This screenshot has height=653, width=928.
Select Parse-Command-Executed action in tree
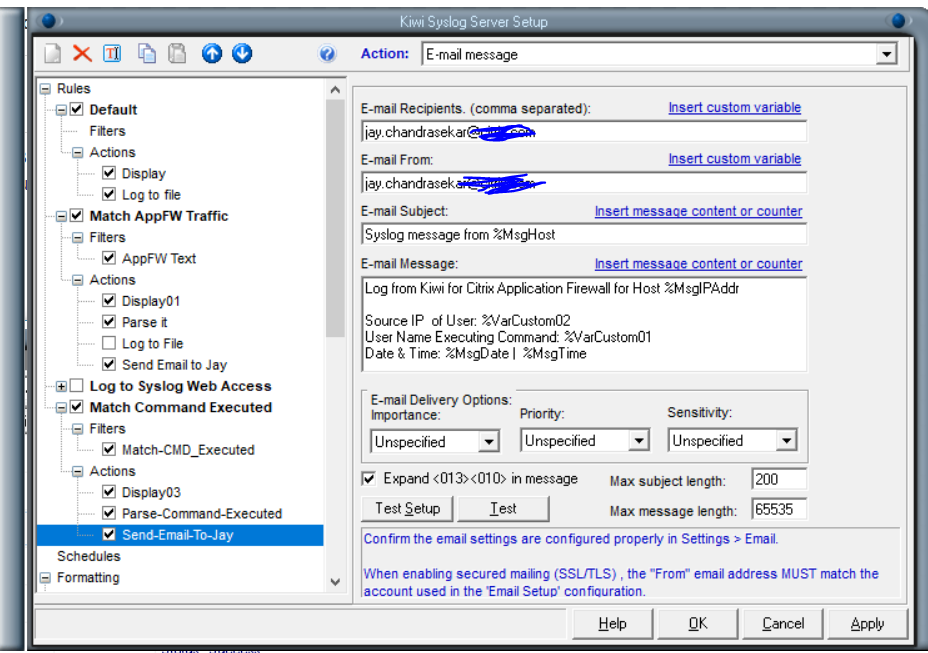tap(202, 514)
